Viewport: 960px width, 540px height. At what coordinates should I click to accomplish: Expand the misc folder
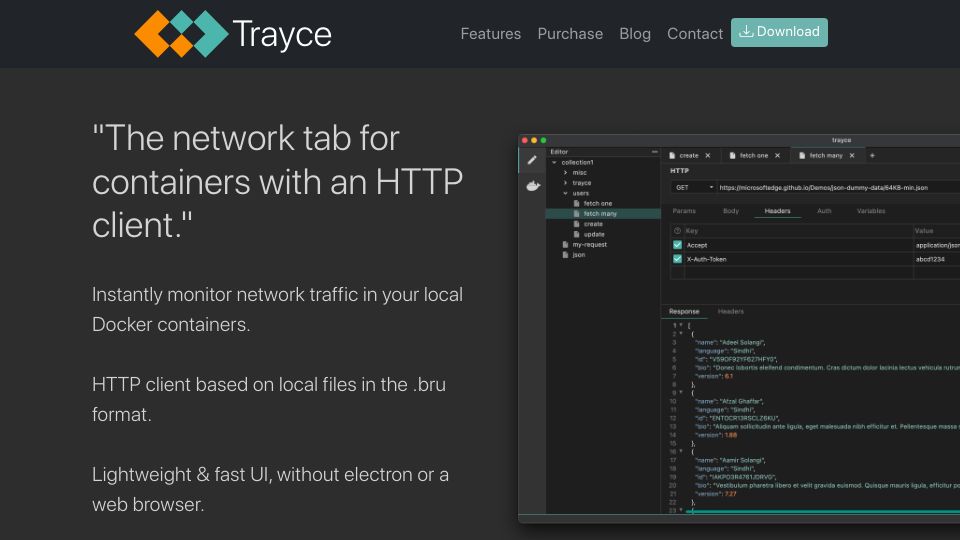pos(565,173)
